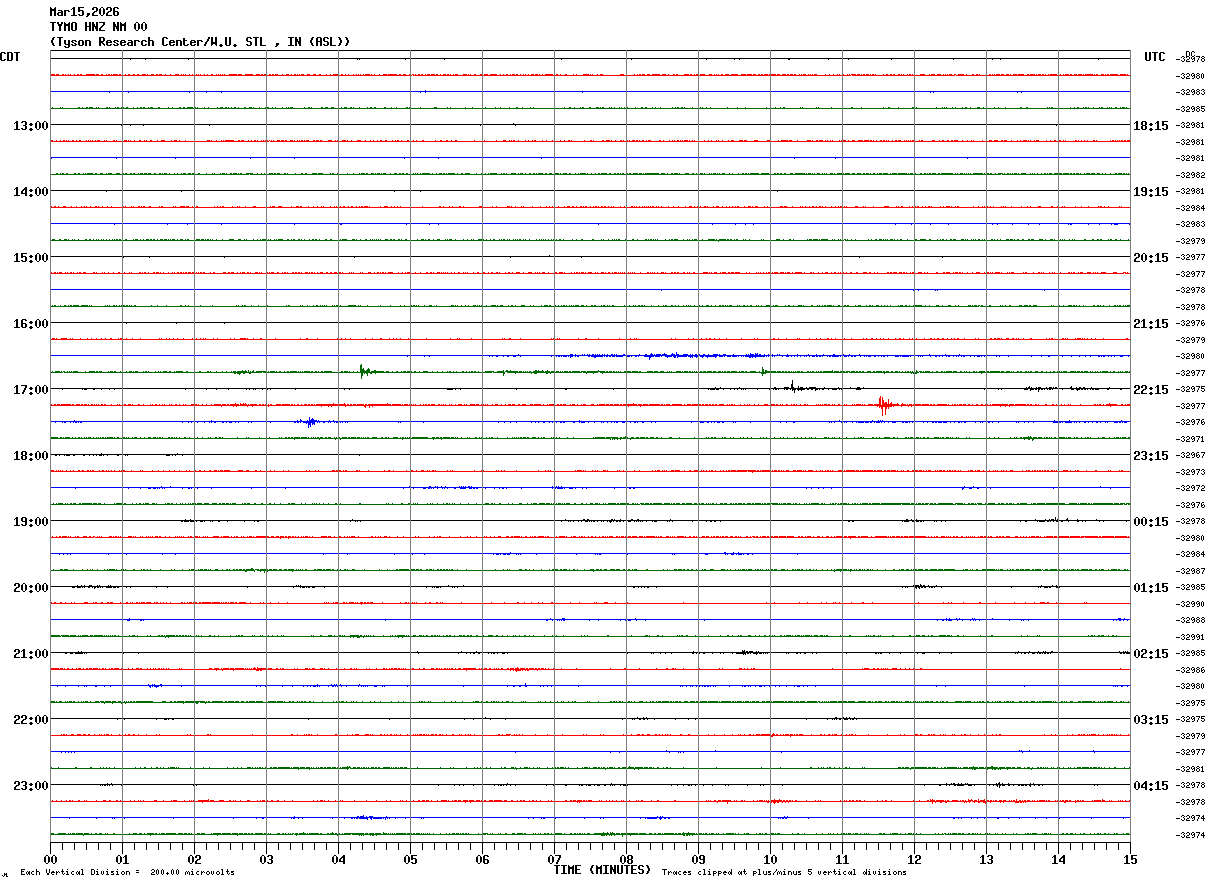
Task: Click the UTC timezone label
Action: tap(1155, 57)
